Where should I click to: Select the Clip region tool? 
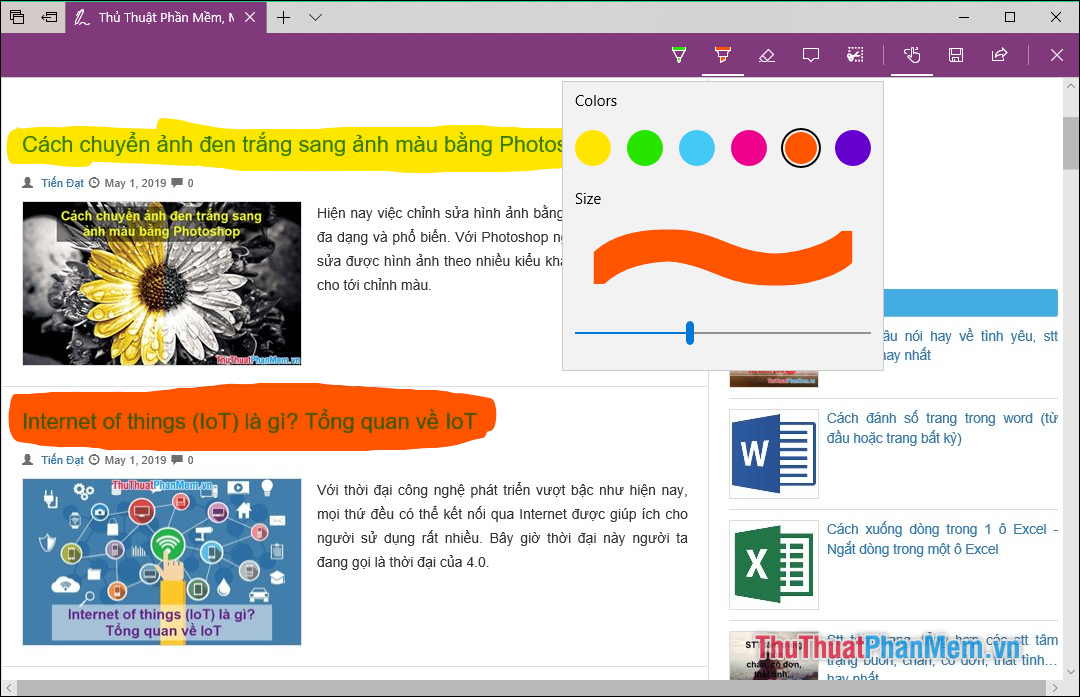coord(855,55)
